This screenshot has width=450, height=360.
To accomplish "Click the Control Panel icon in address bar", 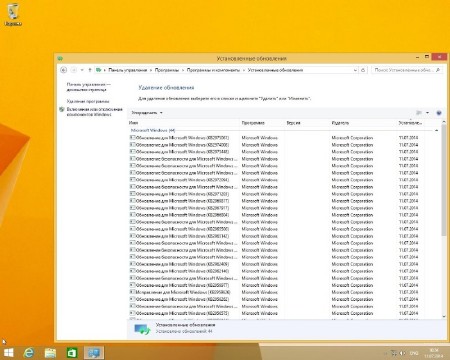I will coord(99,70).
